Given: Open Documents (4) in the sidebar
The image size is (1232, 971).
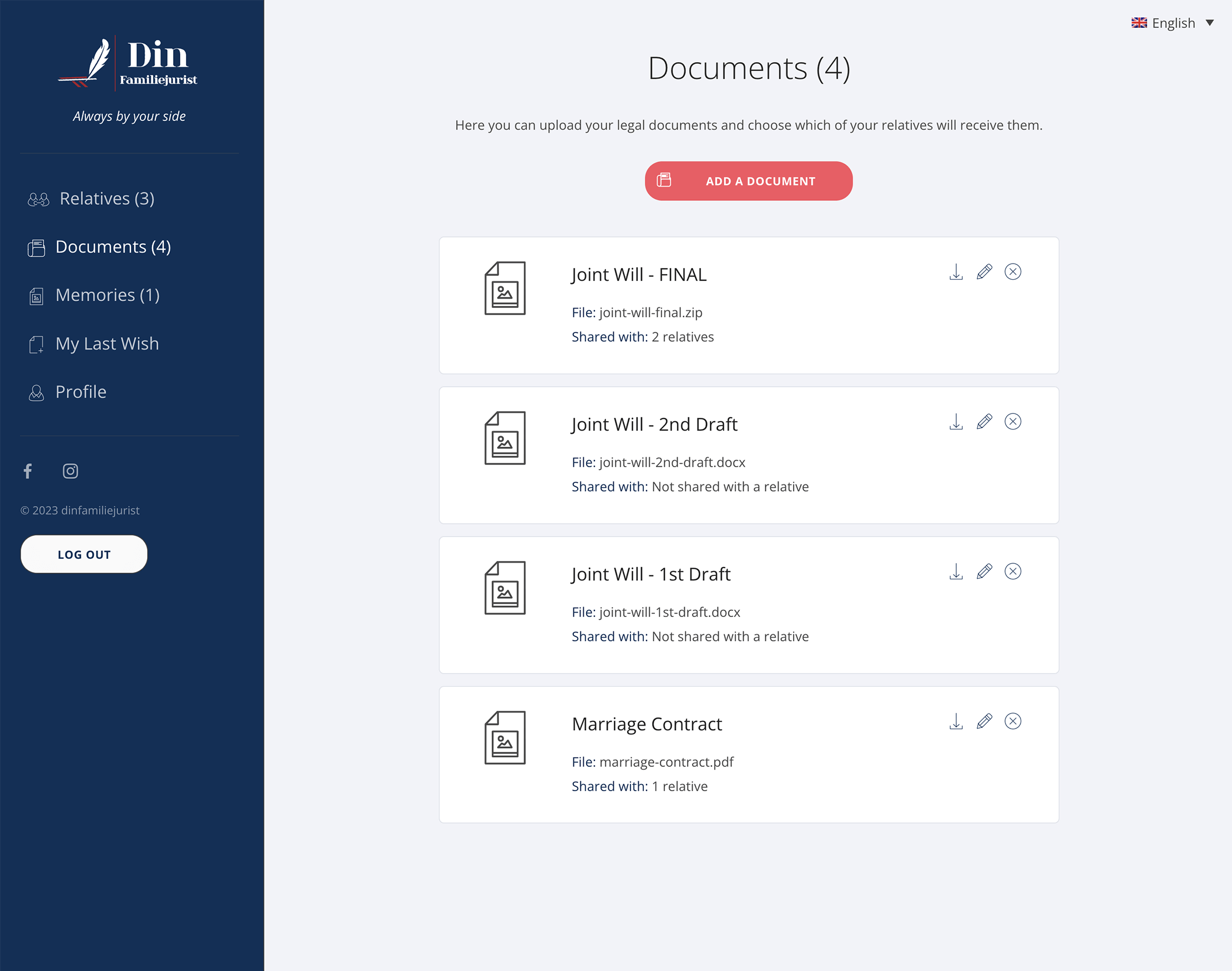Looking at the screenshot, I should pyautogui.click(x=113, y=247).
